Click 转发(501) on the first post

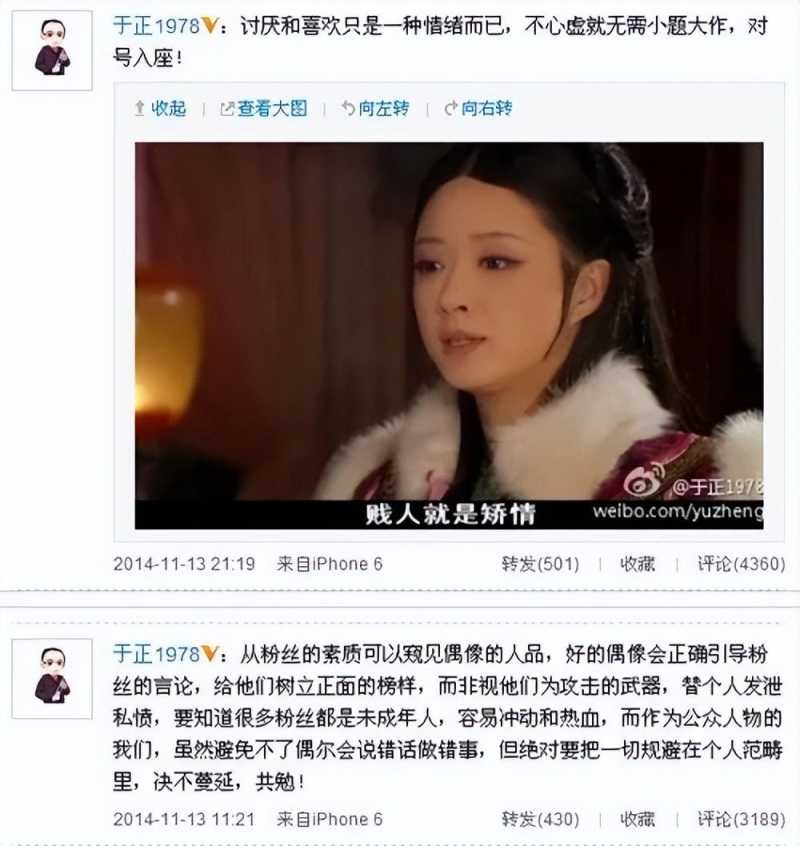coord(540,564)
